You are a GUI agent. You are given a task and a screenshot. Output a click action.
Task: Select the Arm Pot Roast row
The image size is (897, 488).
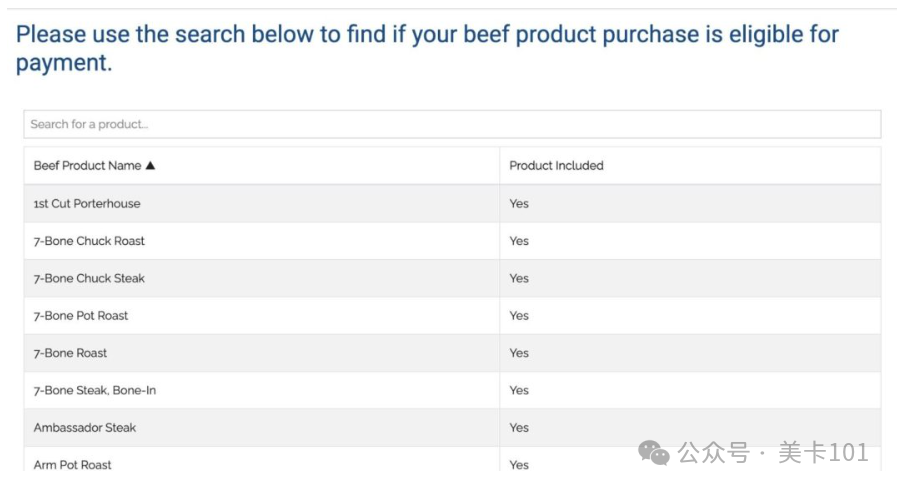coord(73,465)
